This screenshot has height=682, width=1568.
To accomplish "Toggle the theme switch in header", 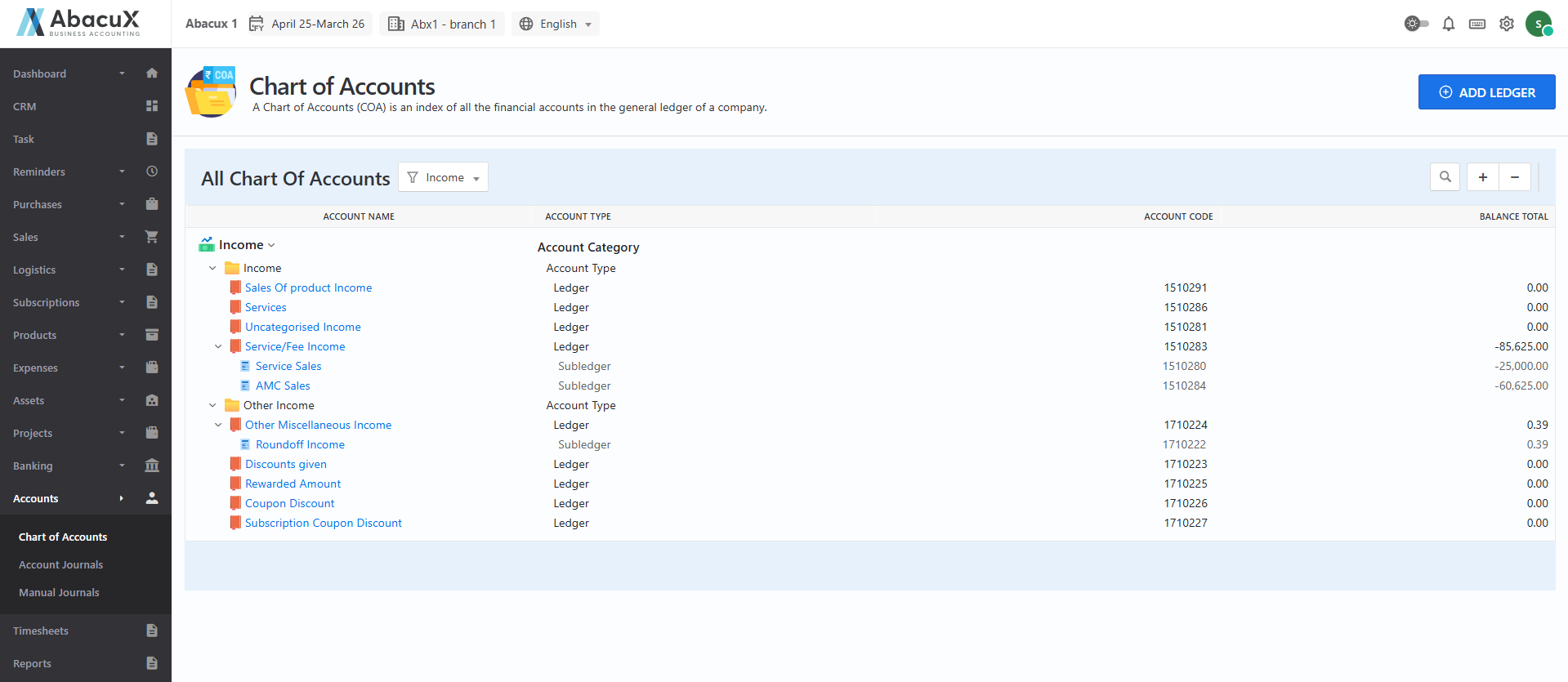I will [1416, 24].
